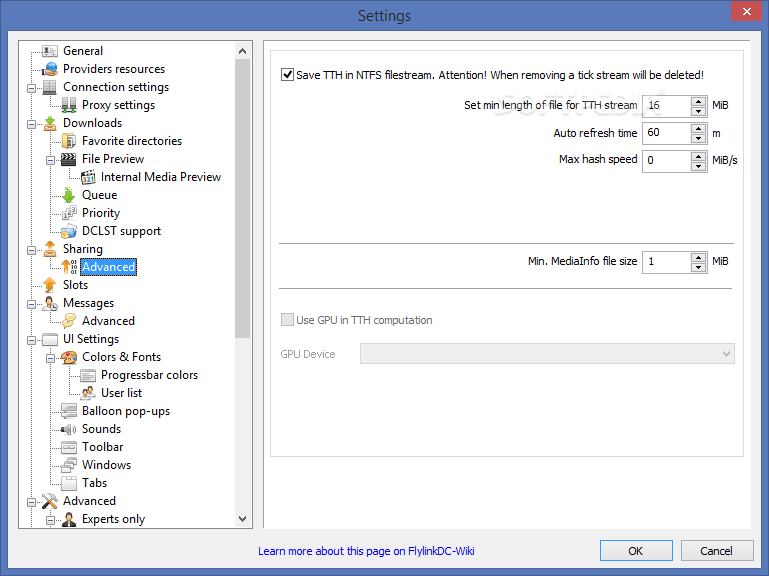Screen dimensions: 769x576
Task: Open Providers resources label
Action: (x=114, y=69)
